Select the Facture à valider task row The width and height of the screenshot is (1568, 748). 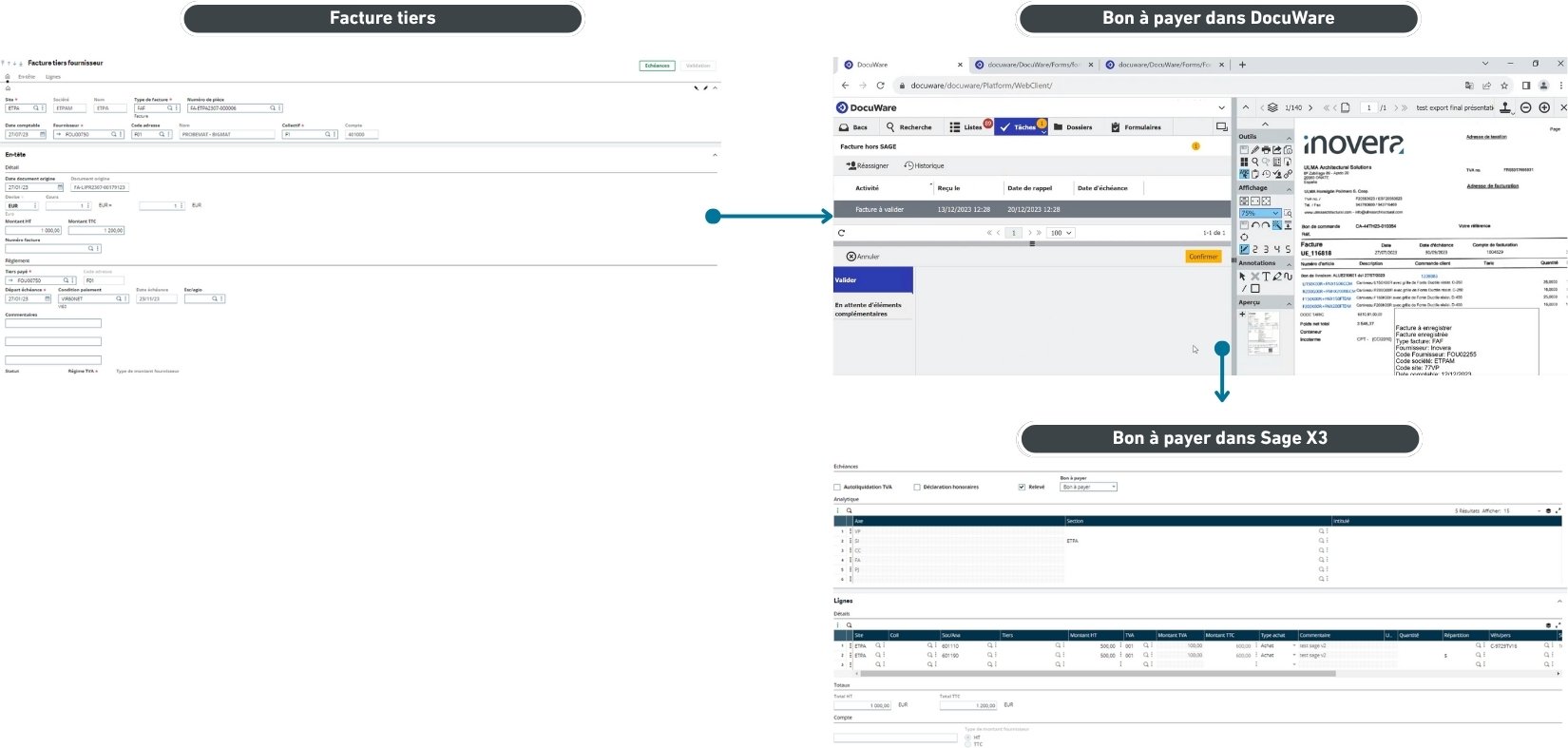tap(1031, 209)
